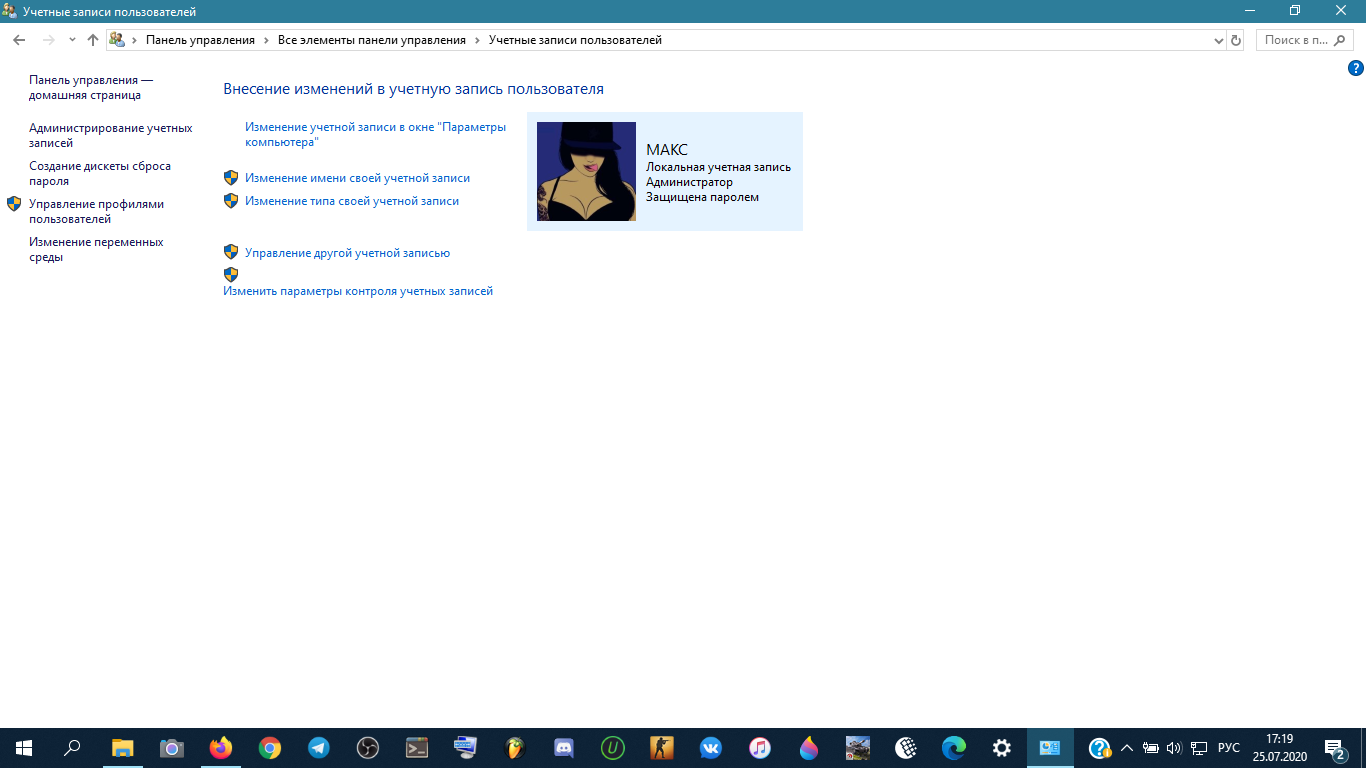Toggle the volume icon in system tray

[1174, 748]
